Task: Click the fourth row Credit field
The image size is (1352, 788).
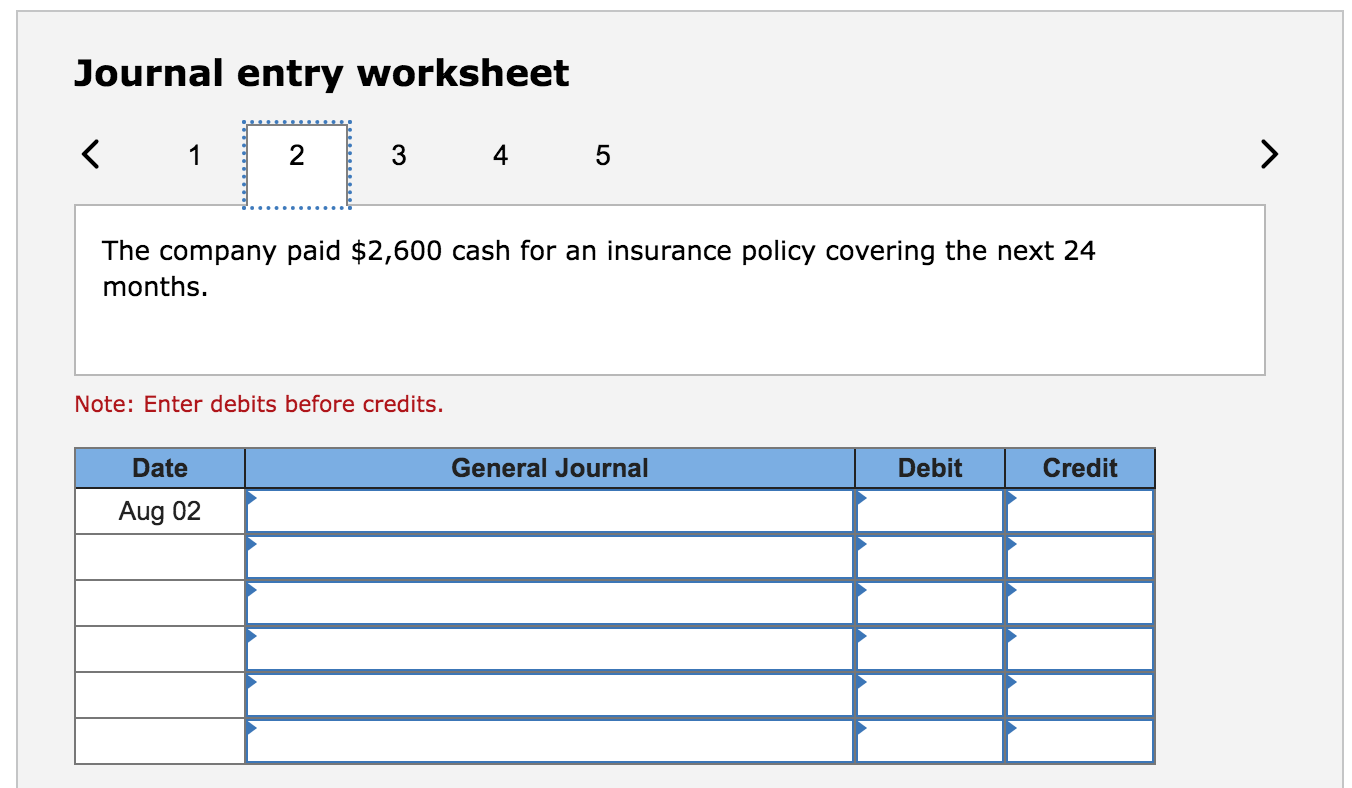Action: coord(1080,649)
